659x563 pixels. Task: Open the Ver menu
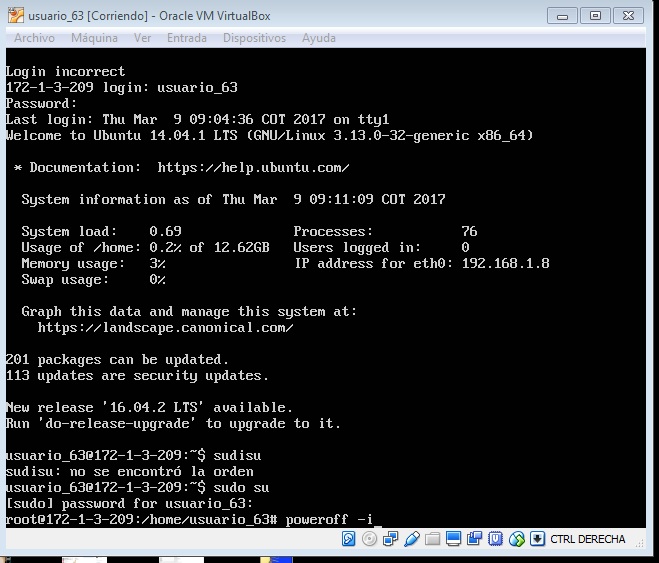coord(142,38)
